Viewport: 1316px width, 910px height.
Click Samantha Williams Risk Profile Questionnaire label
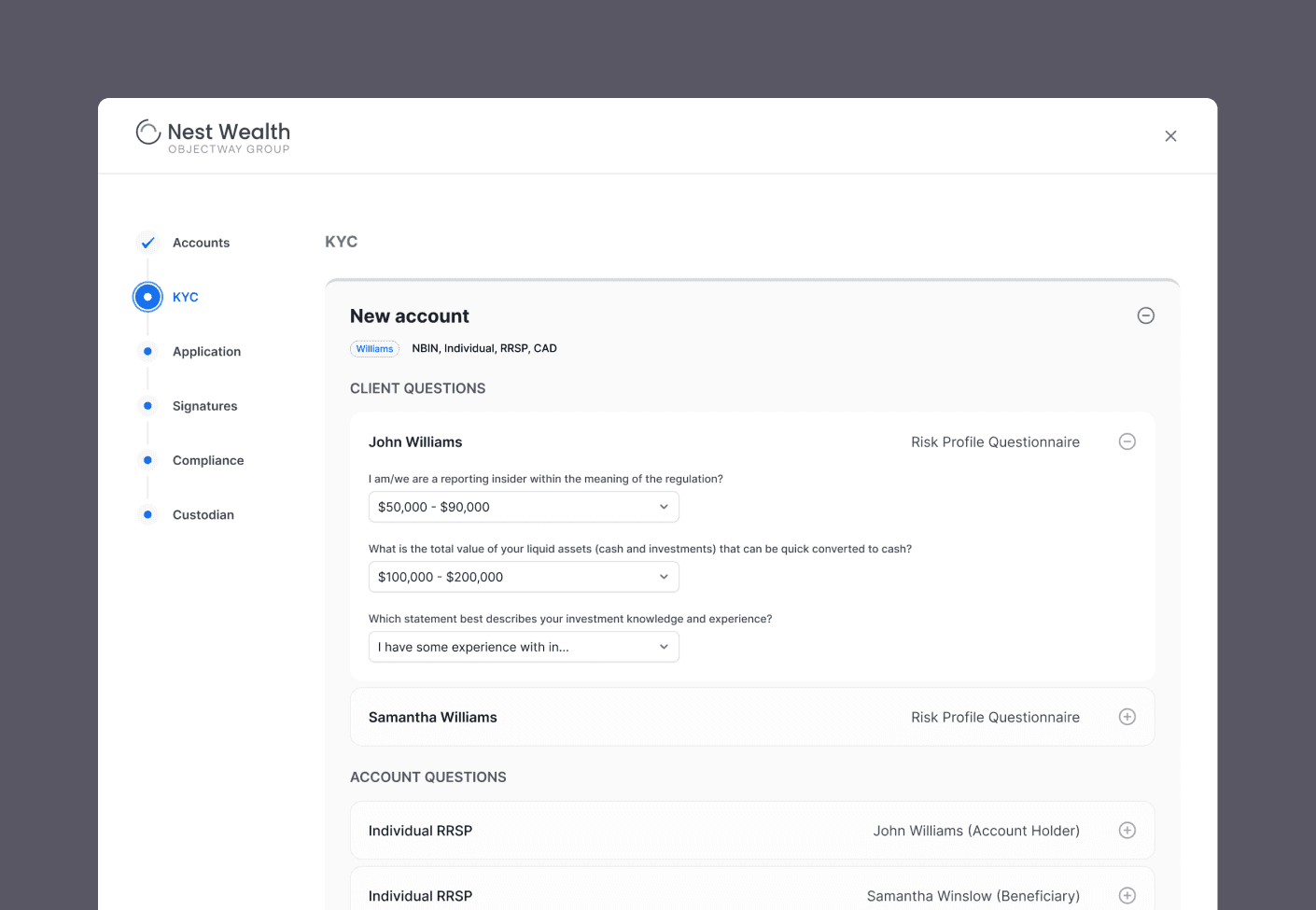(995, 718)
